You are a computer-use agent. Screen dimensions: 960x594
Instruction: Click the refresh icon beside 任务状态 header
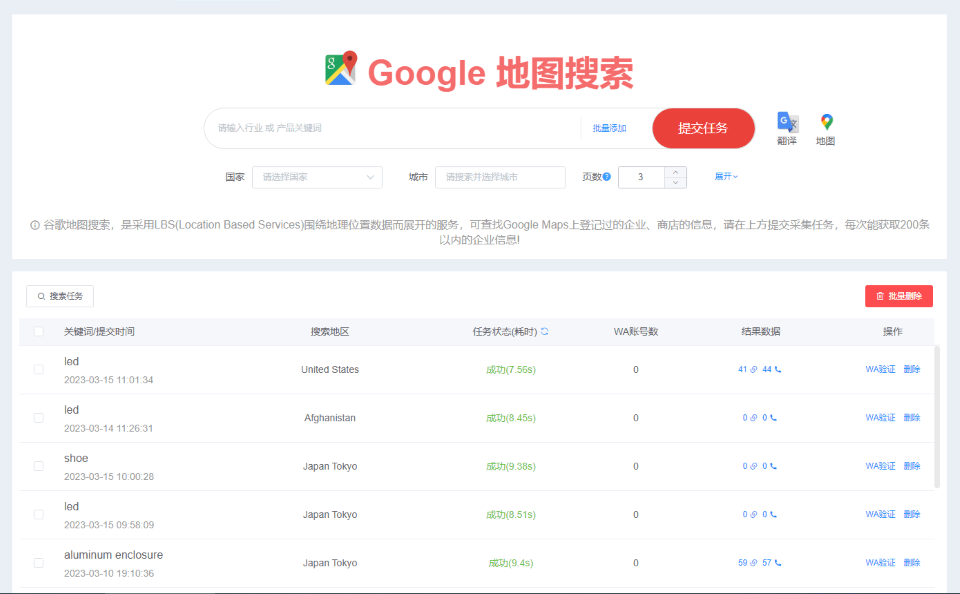pyautogui.click(x=545, y=331)
